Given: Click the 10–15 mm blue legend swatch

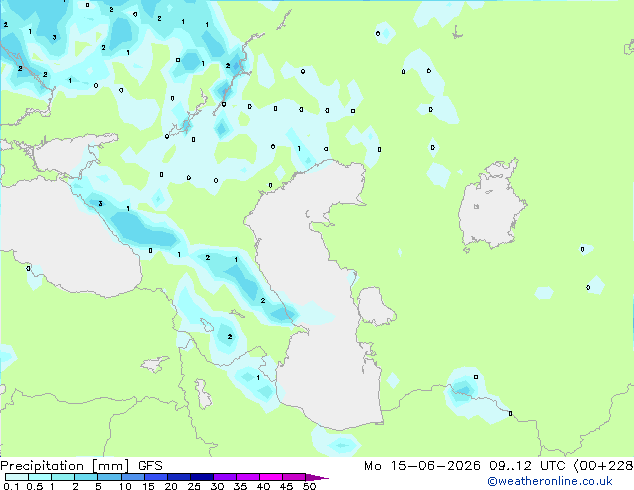Looking at the screenshot, I should point(132,477).
